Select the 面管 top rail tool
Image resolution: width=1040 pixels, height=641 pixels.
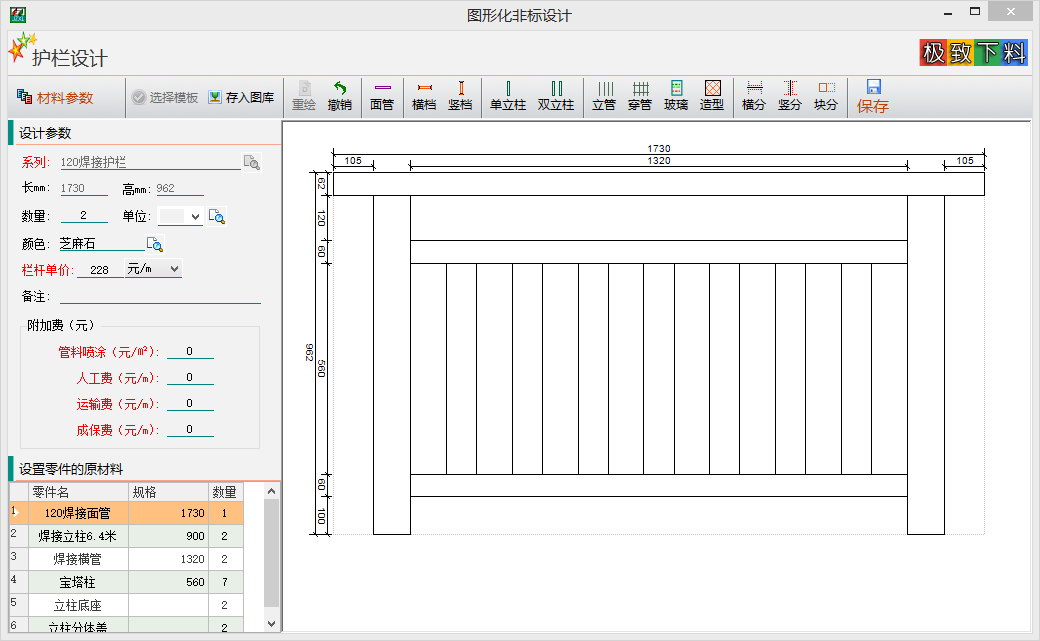pyautogui.click(x=382, y=97)
